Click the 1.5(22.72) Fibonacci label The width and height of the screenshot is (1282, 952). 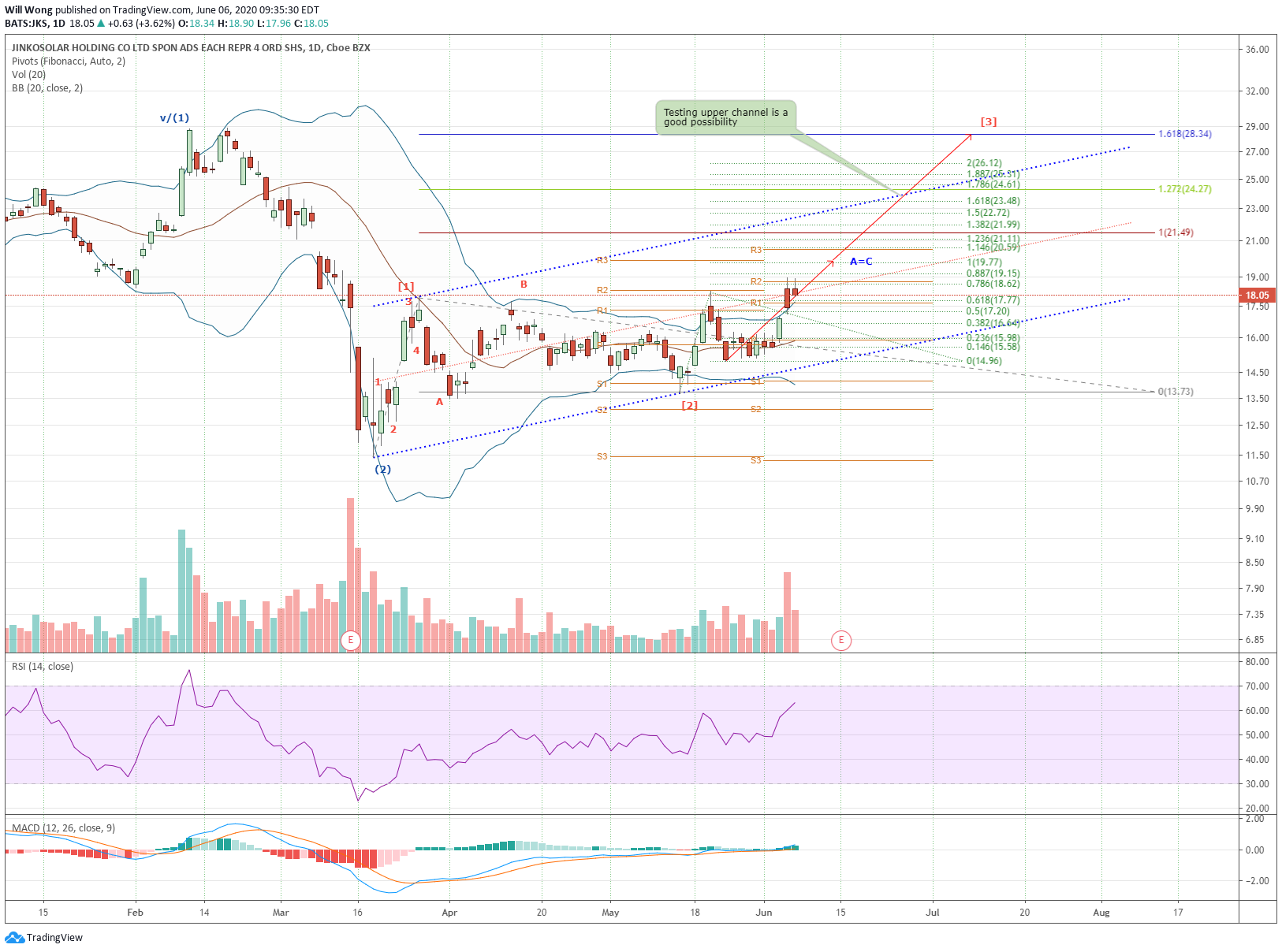[x=988, y=212]
